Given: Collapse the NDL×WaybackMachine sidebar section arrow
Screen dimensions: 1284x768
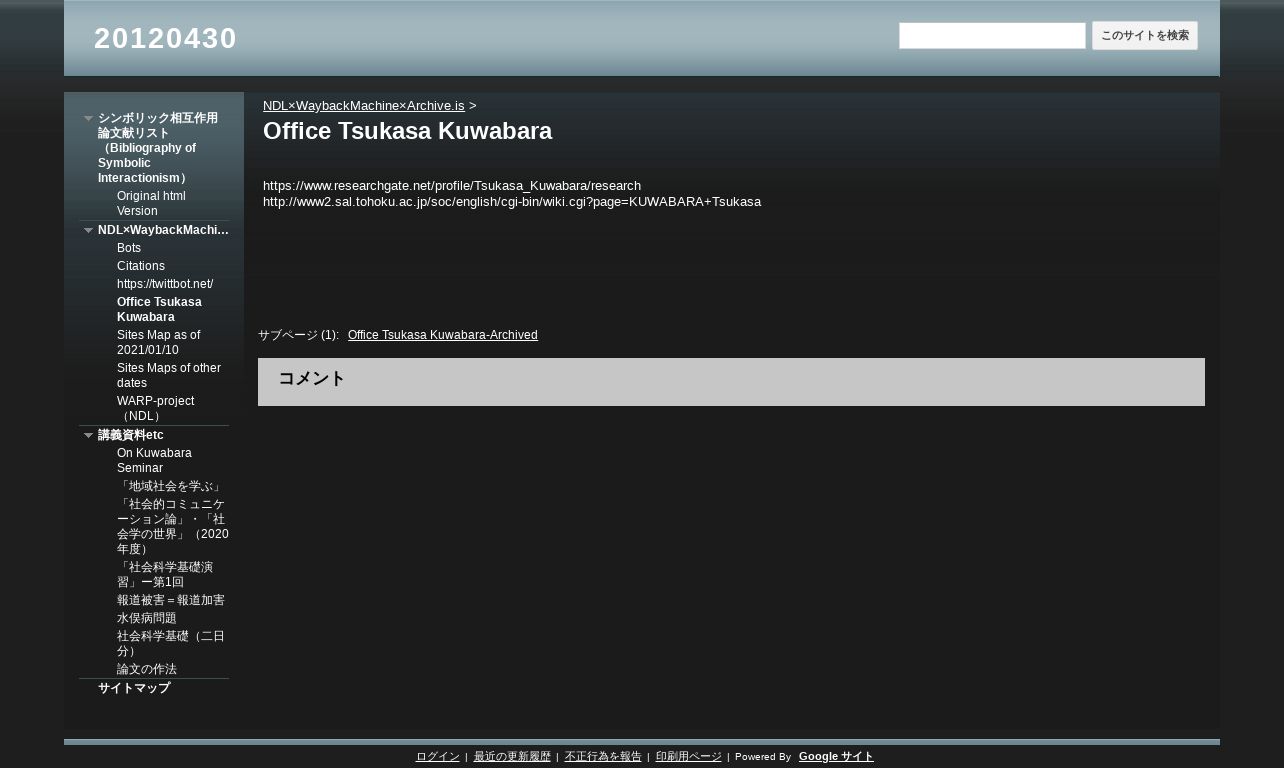Looking at the screenshot, I should pos(88,230).
